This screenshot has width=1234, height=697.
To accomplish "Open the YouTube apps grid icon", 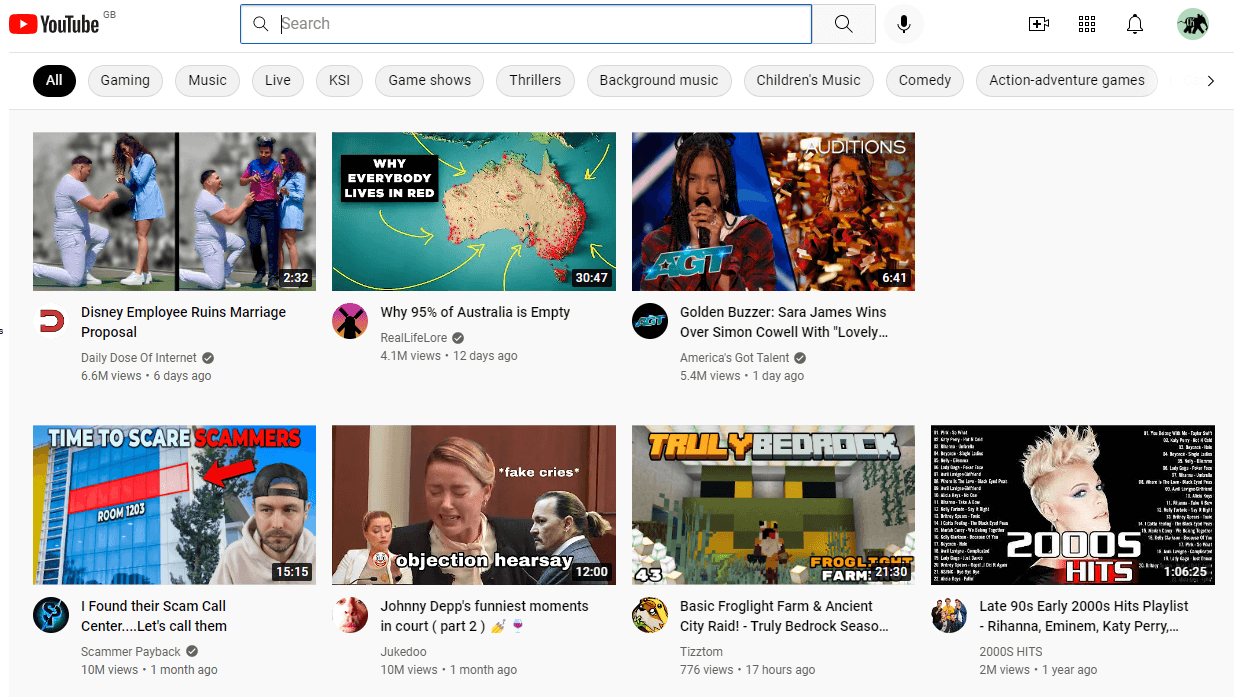I will click(1087, 24).
